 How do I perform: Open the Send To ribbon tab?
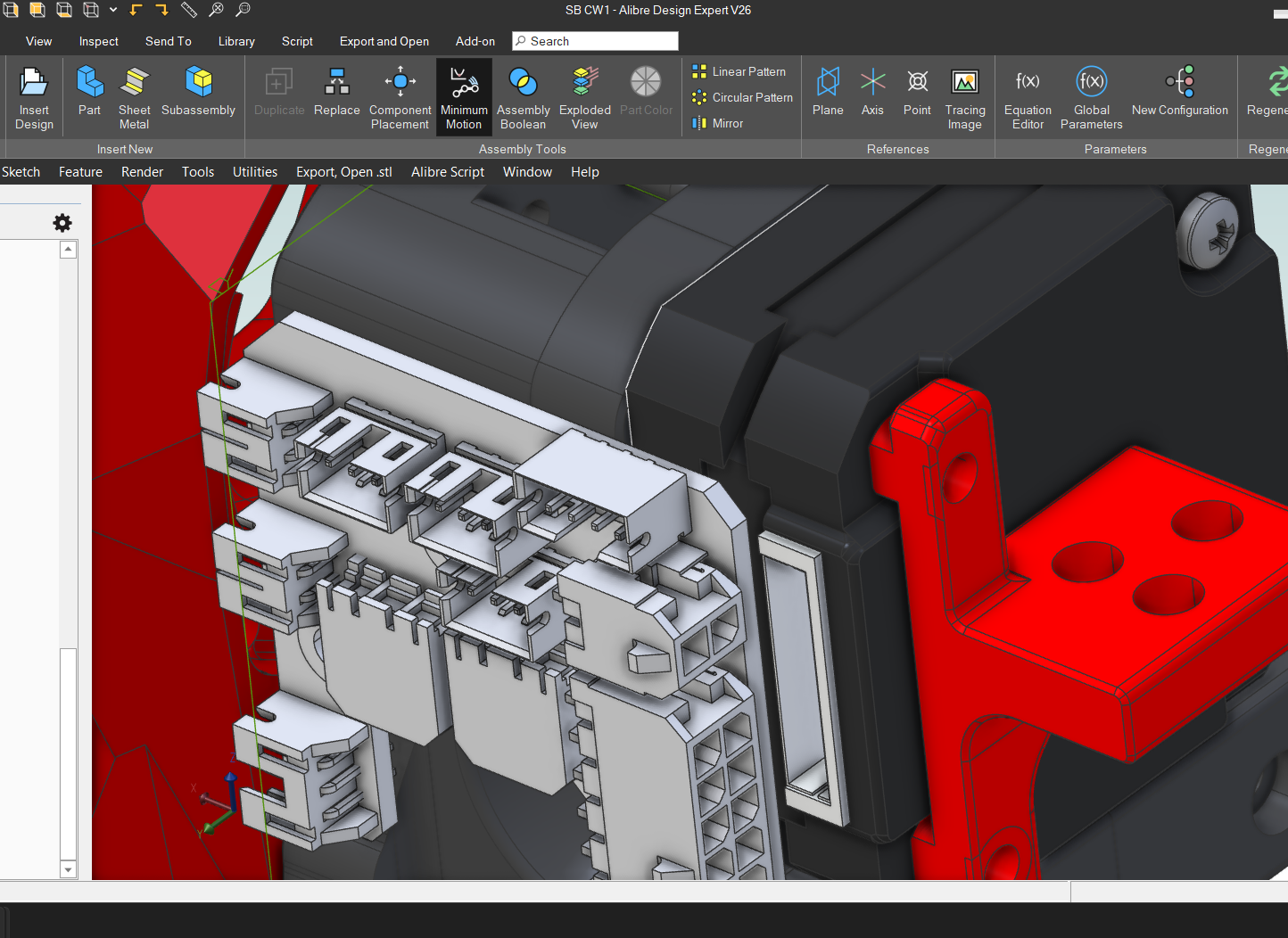coord(168,41)
